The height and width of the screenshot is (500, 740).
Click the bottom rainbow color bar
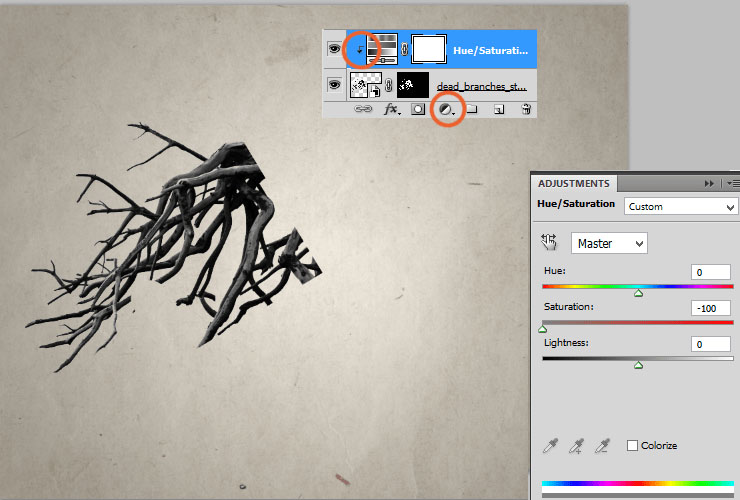coord(638,483)
